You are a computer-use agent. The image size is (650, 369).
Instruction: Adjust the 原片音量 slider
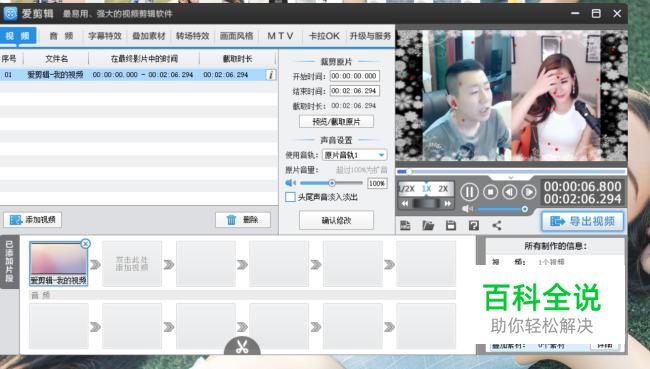pos(332,183)
